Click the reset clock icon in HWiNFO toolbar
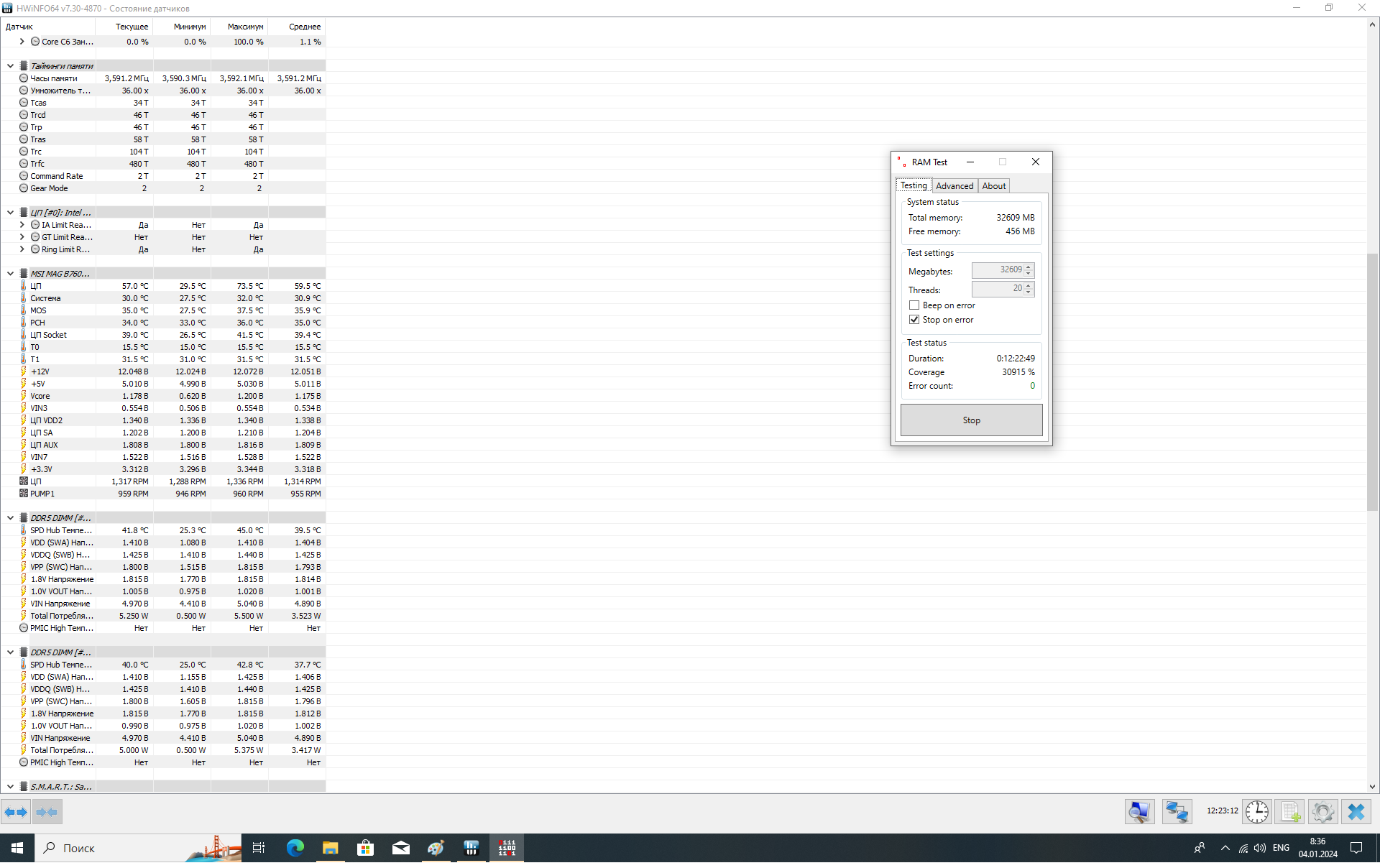The image size is (1380, 868). pyautogui.click(x=1256, y=812)
